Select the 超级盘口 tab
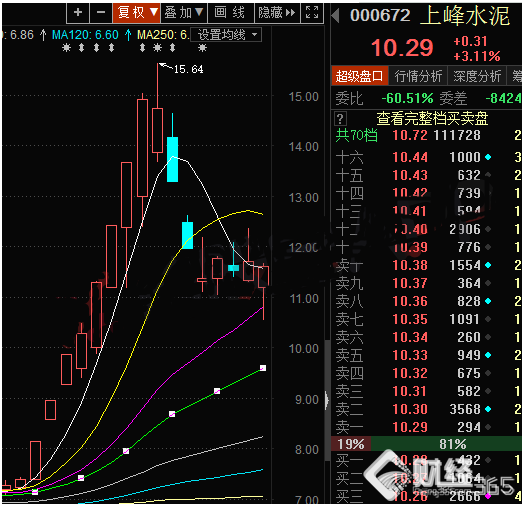 [359, 76]
